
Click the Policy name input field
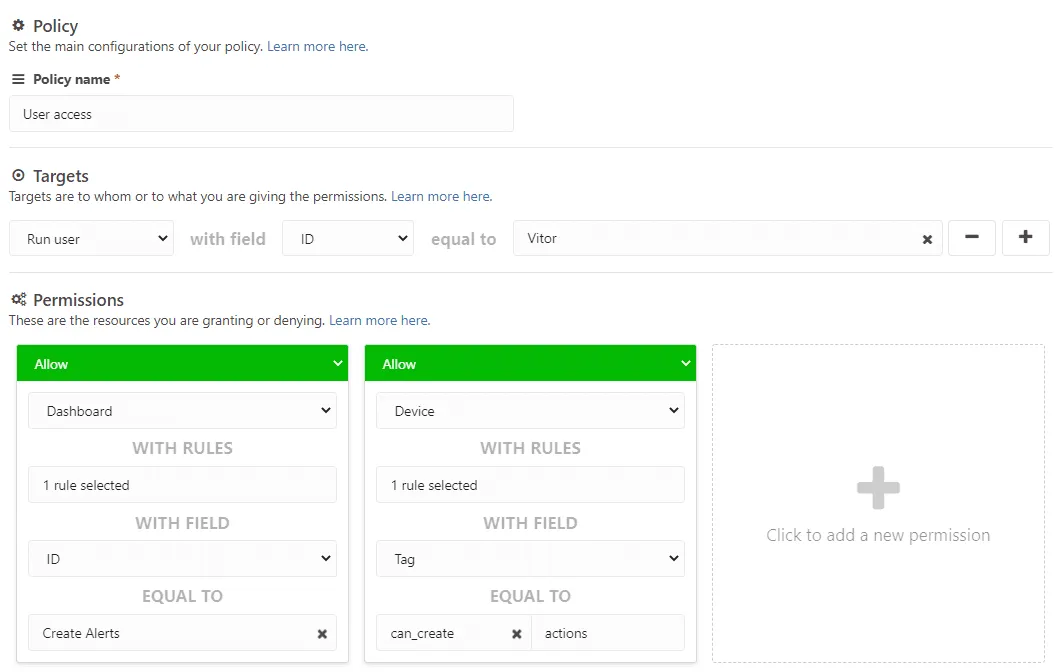pyautogui.click(x=261, y=114)
